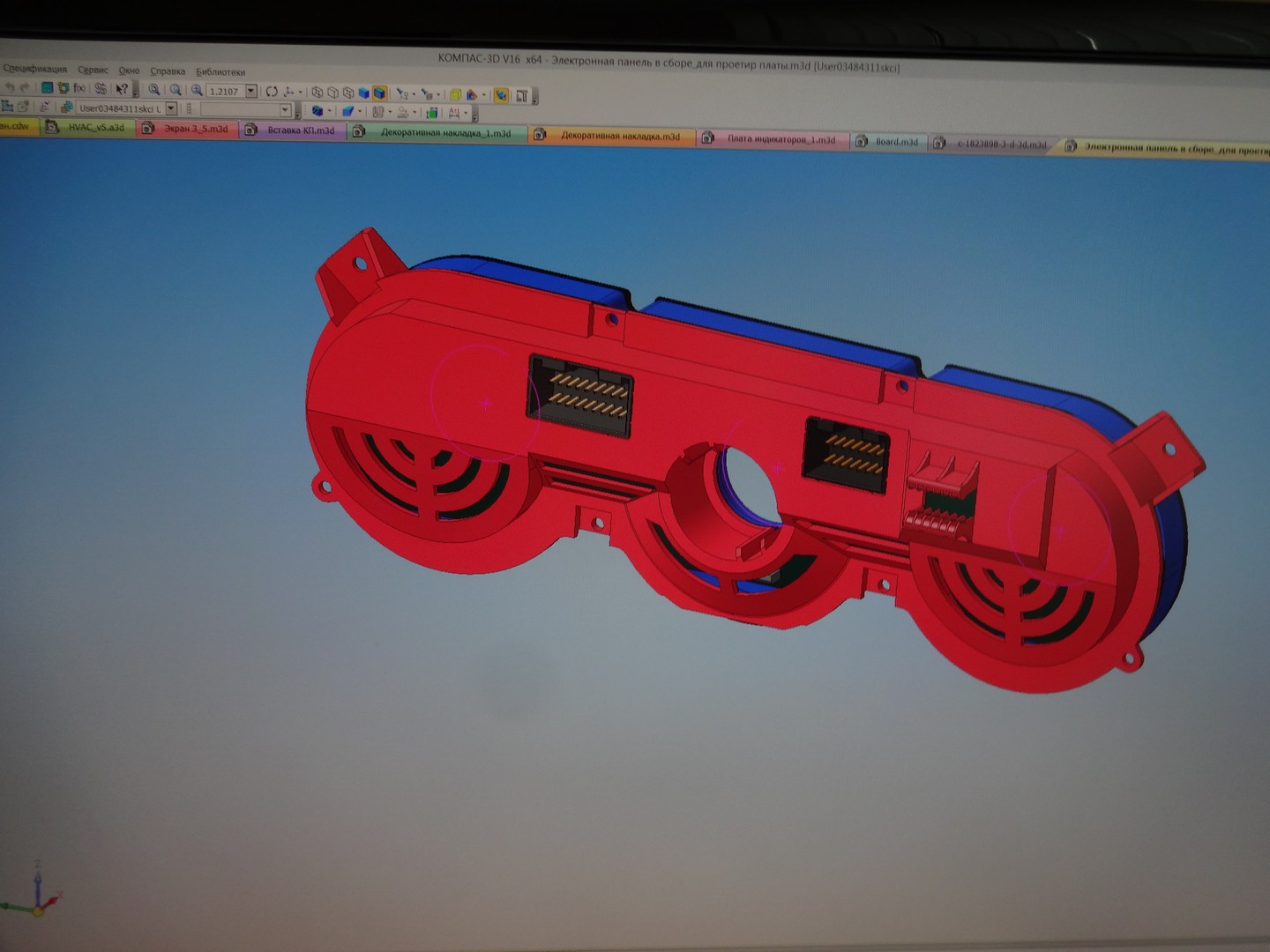Toggle the highlighted icon before the toolbar end

501,95
